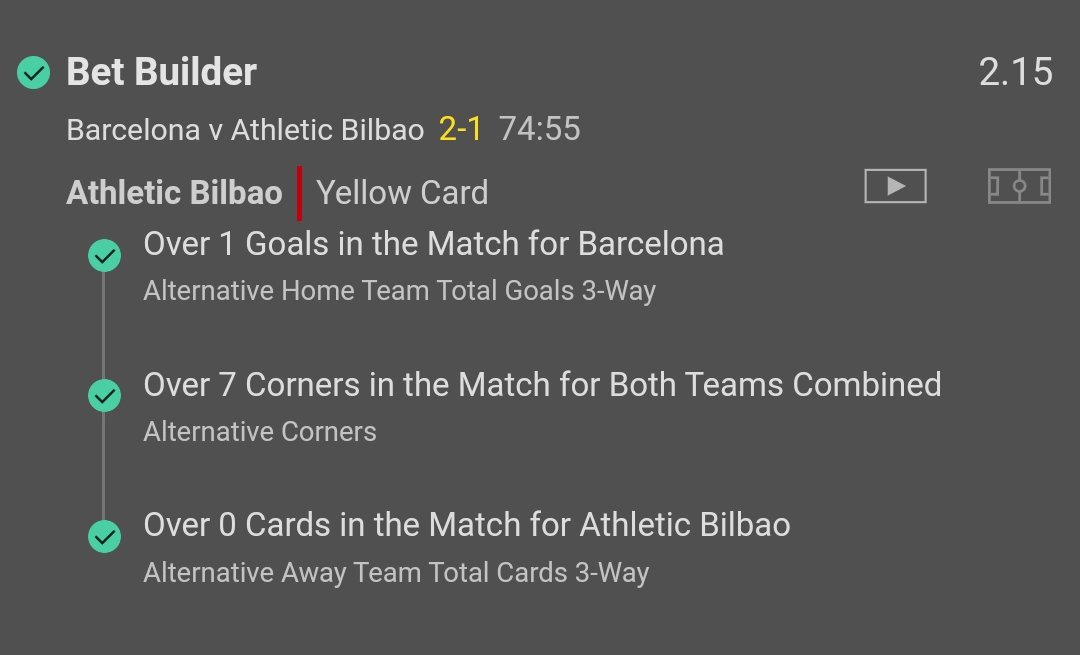
Task: Select Over 1 Goals for Barcelona leg
Action: click(x=434, y=244)
